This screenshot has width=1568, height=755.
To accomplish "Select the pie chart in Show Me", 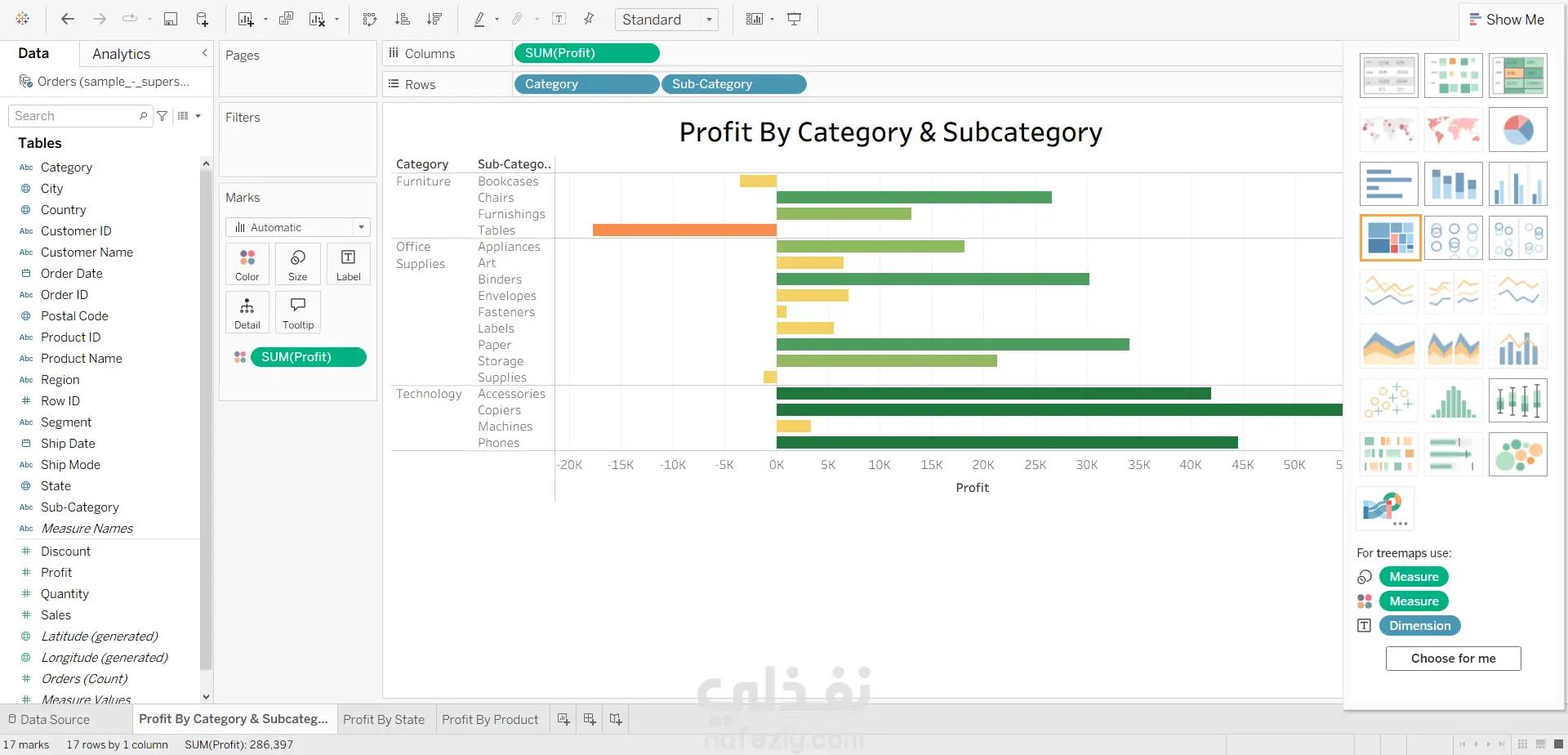I will pyautogui.click(x=1518, y=129).
